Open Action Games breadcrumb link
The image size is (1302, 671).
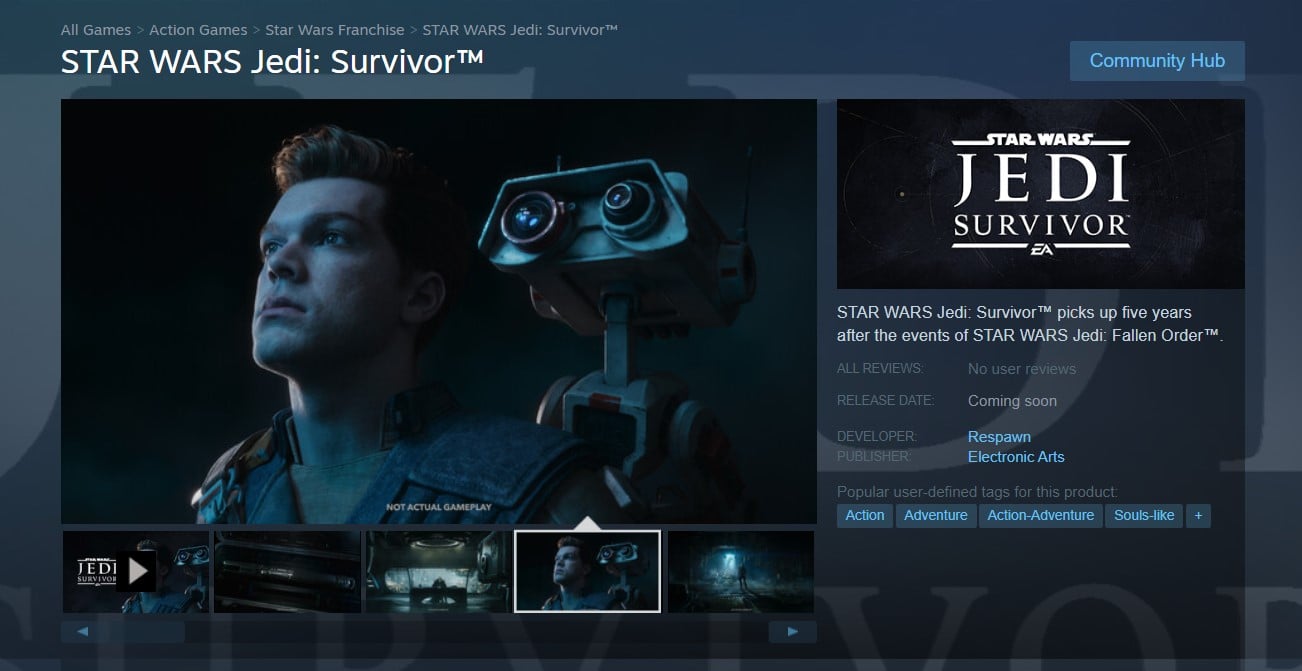(x=198, y=30)
